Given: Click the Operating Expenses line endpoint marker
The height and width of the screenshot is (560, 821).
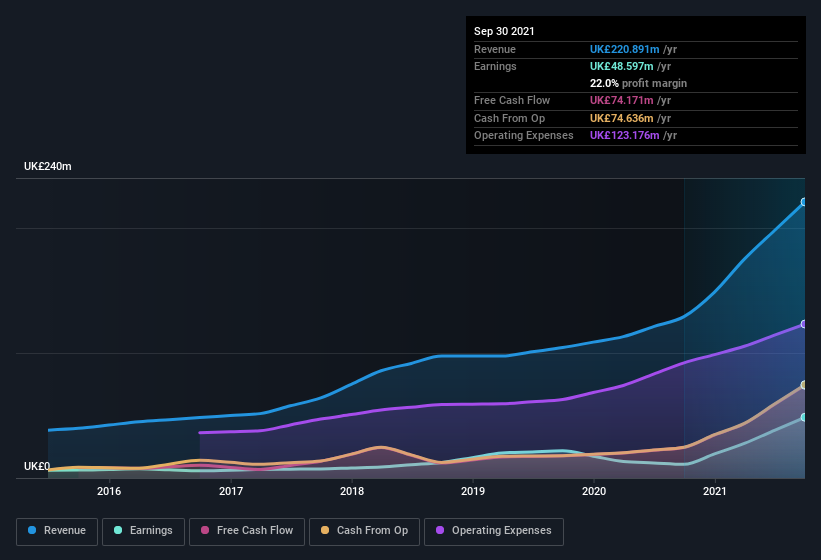Looking at the screenshot, I should (804, 324).
